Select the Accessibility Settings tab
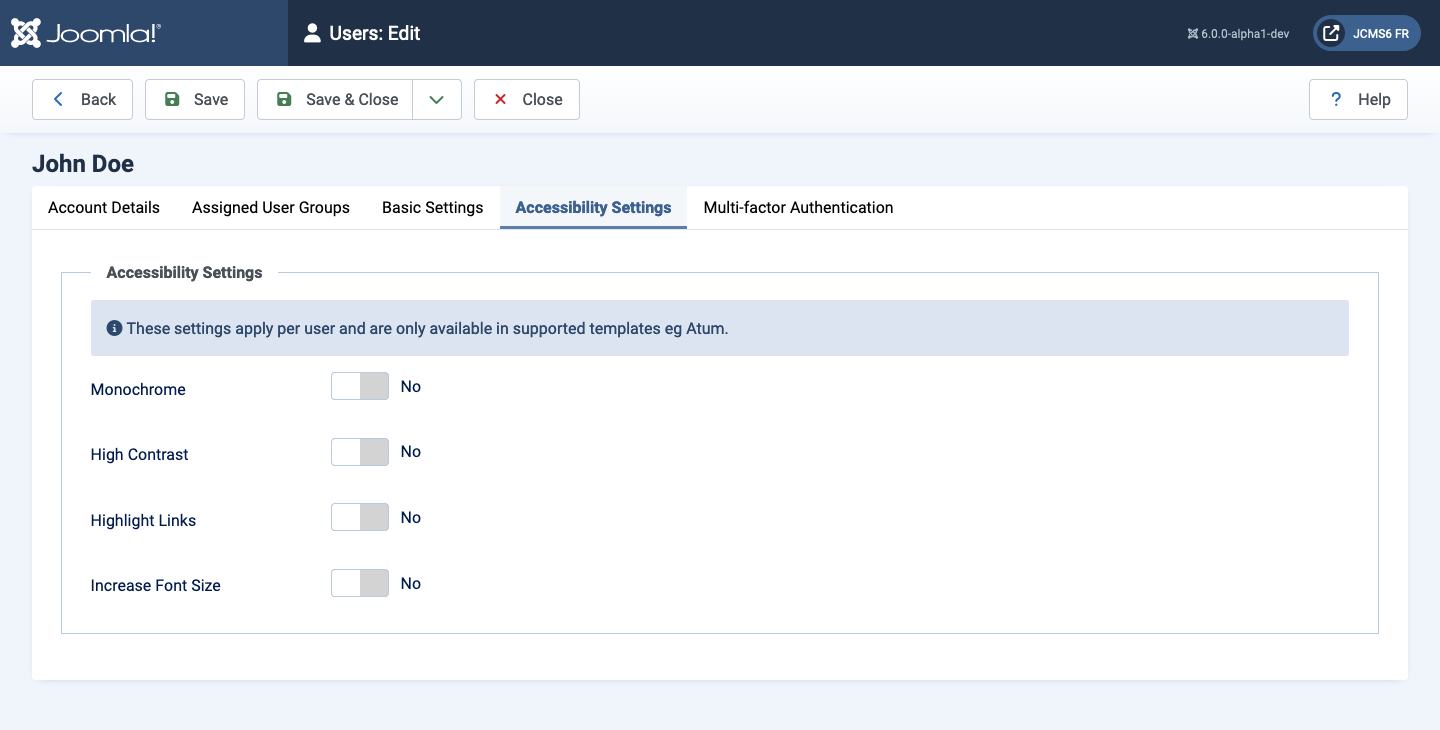1440x730 pixels. pos(593,207)
